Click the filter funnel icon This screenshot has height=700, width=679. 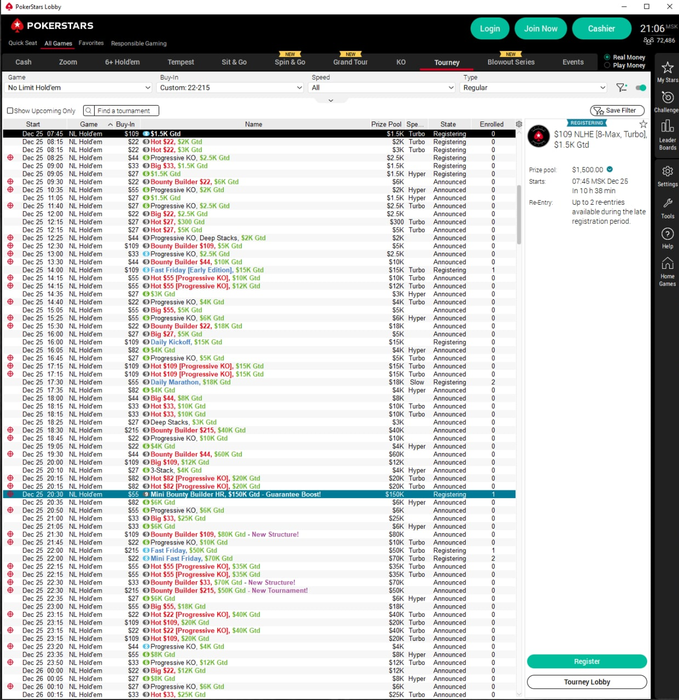(621, 88)
